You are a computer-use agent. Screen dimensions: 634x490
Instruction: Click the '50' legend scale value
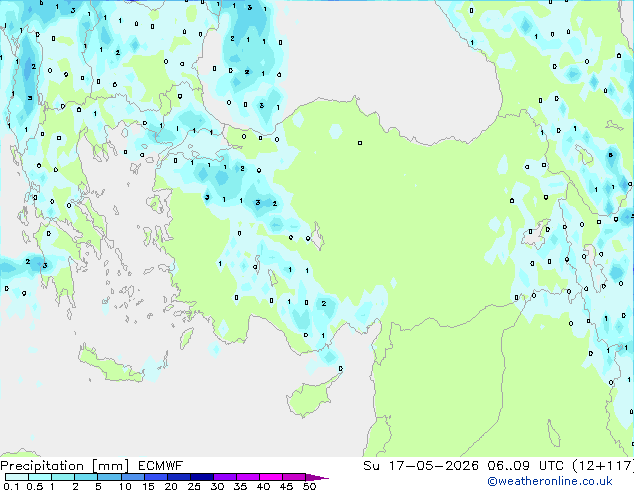309,486
